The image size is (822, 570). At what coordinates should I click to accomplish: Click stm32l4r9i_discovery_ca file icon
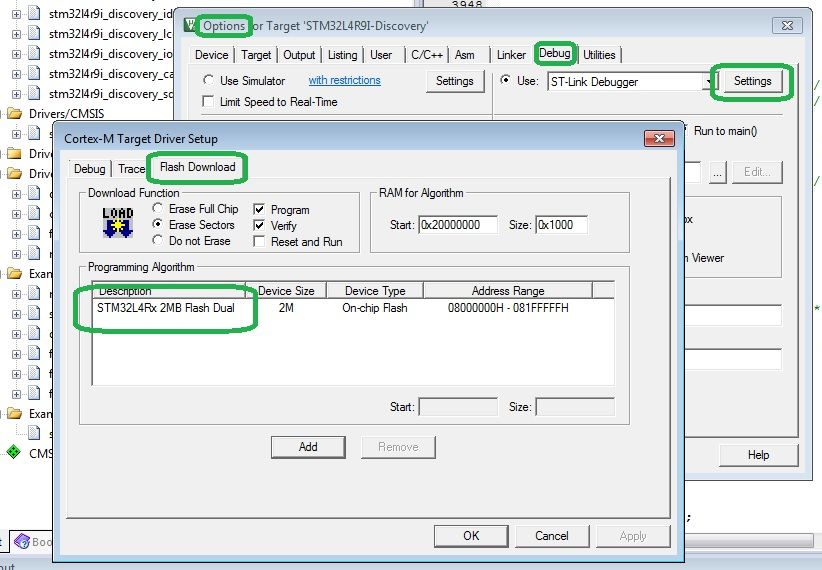tap(34, 73)
